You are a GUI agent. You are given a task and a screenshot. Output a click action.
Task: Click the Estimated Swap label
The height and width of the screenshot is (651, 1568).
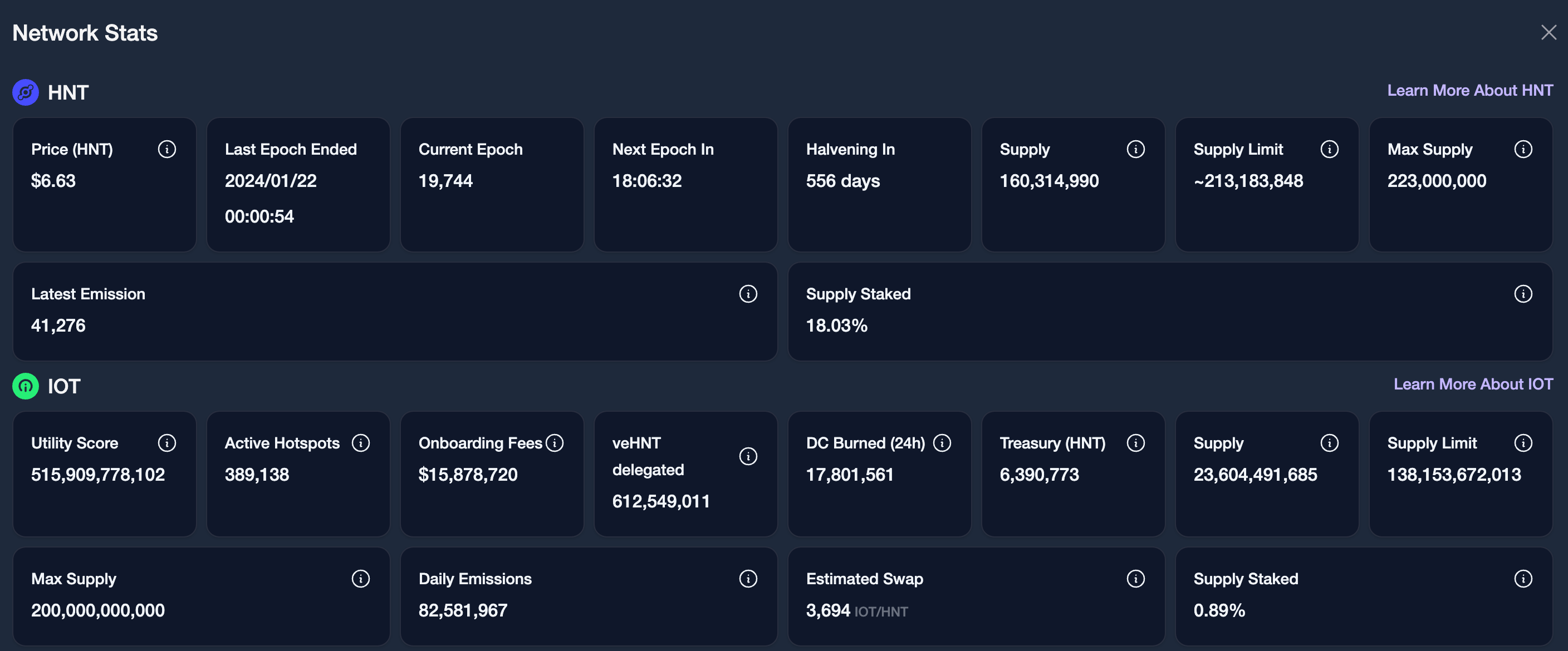(x=864, y=579)
